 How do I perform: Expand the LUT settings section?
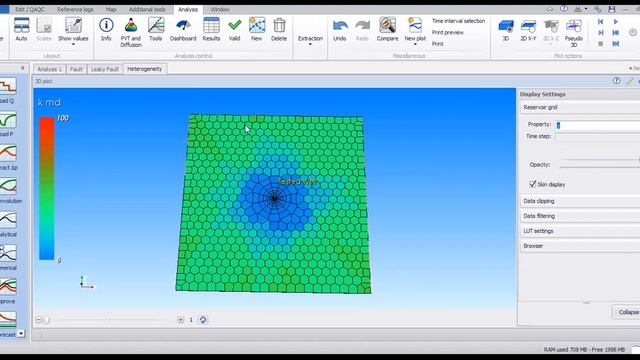click(x=580, y=231)
